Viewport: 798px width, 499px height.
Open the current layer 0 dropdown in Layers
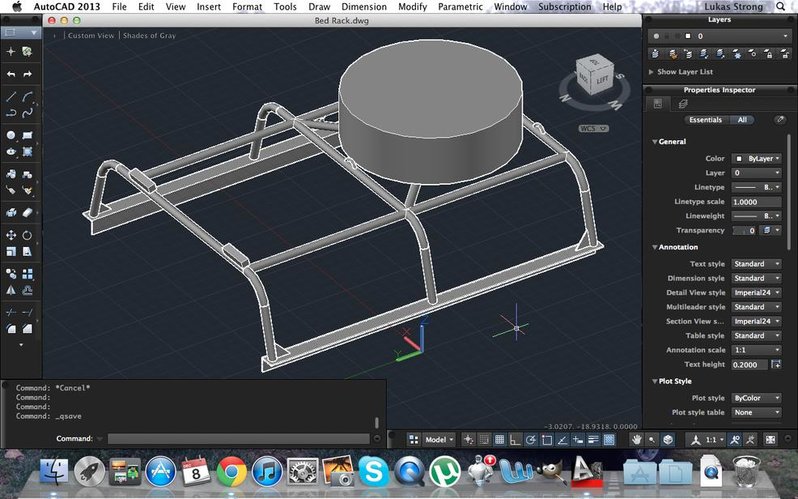coord(719,36)
